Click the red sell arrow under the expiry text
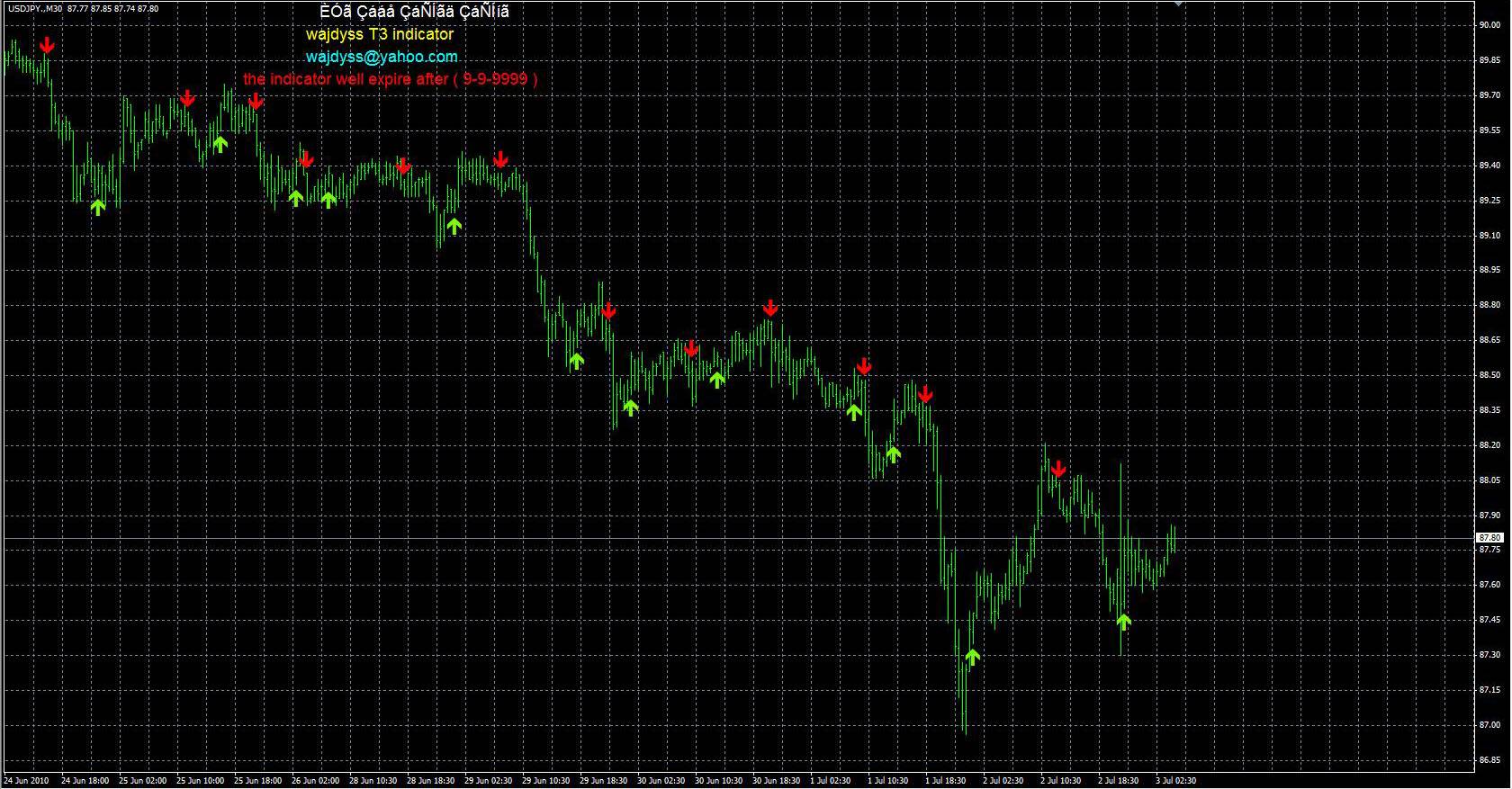This screenshot has width=1512, height=789. click(x=256, y=102)
